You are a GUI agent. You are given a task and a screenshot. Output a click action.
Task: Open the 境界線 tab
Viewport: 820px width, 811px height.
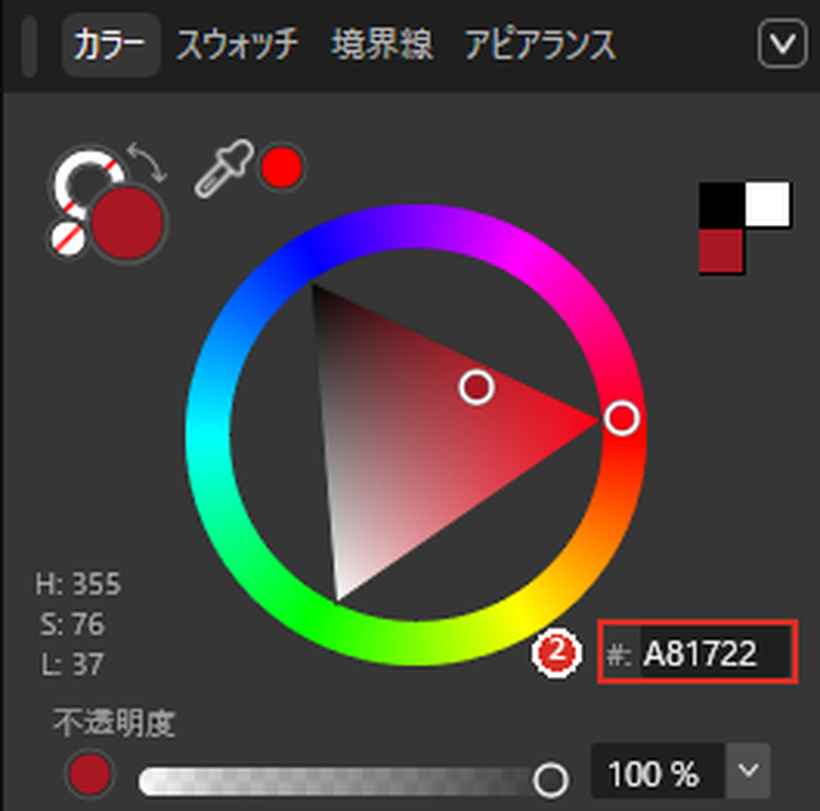click(x=382, y=44)
